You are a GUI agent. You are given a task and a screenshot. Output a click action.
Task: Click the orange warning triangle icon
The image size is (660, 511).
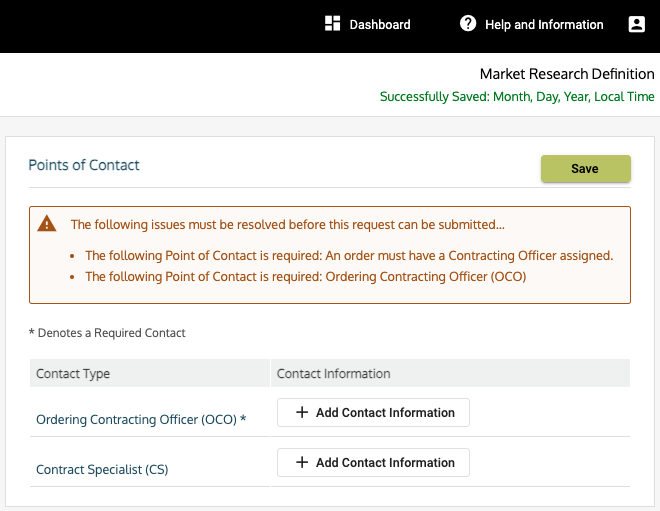[x=47, y=224]
